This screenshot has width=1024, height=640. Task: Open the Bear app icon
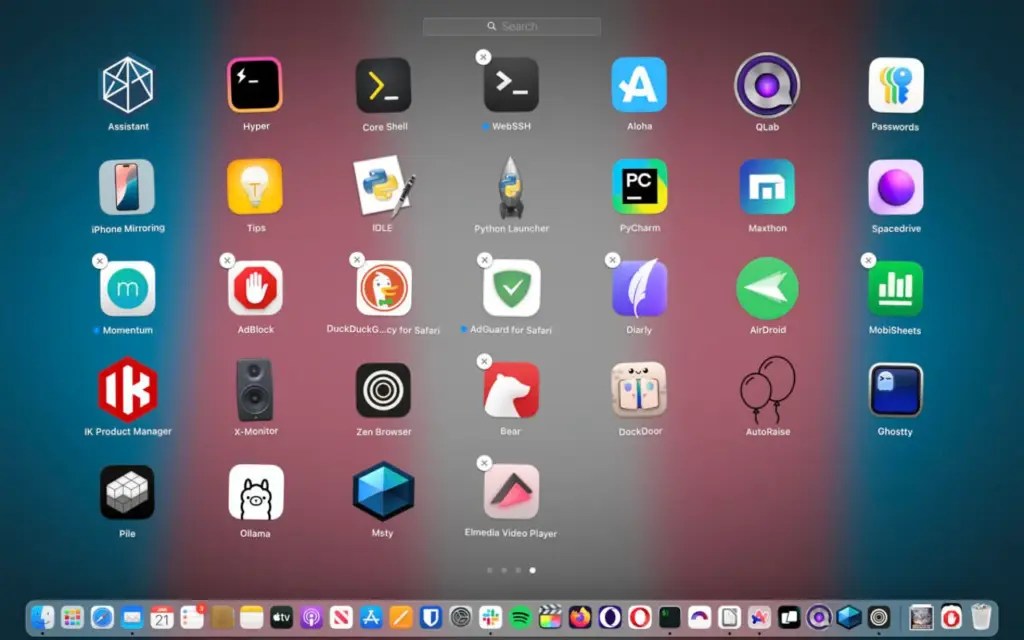pyautogui.click(x=511, y=390)
